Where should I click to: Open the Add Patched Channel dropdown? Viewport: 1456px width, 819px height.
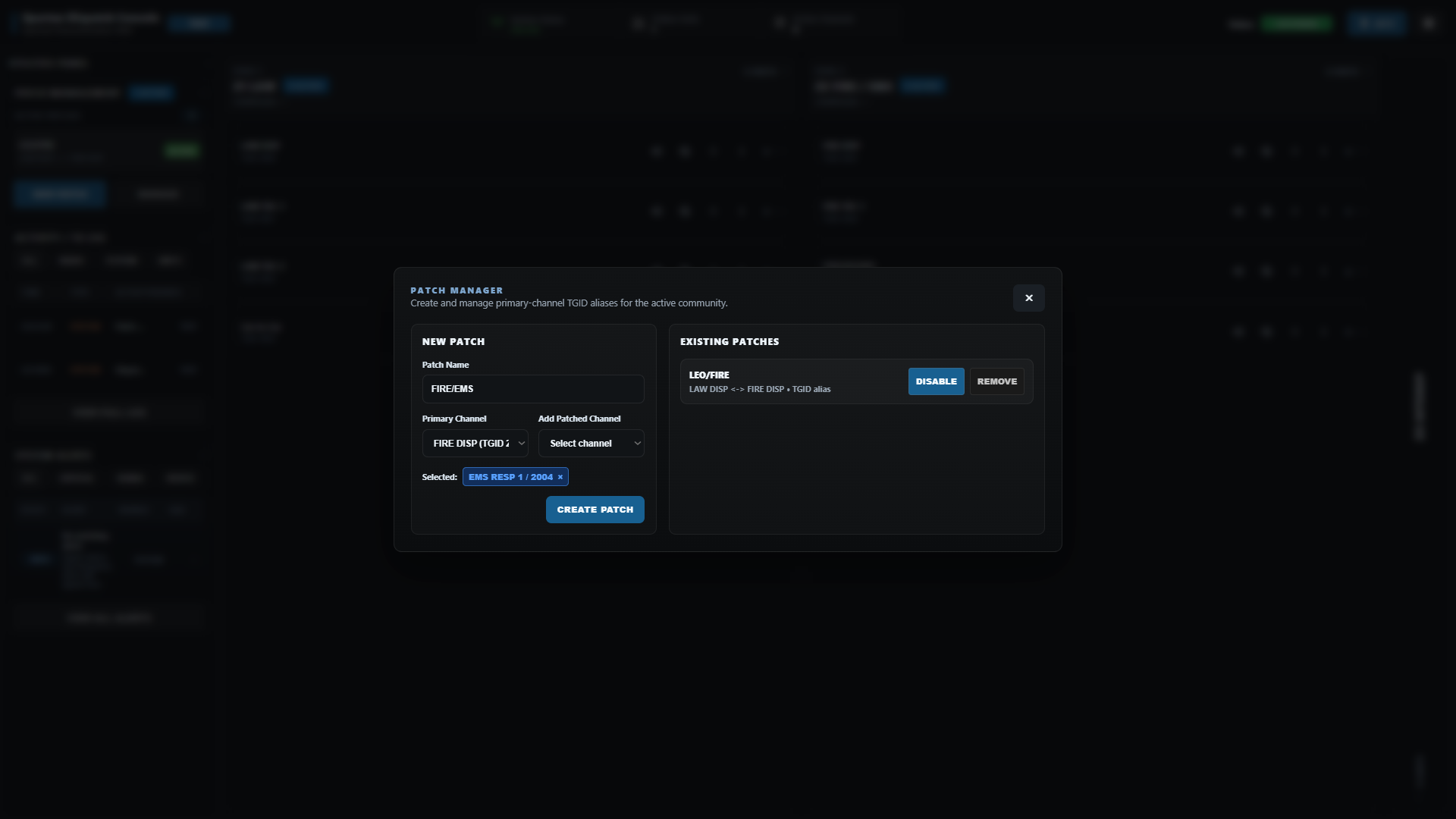click(591, 444)
